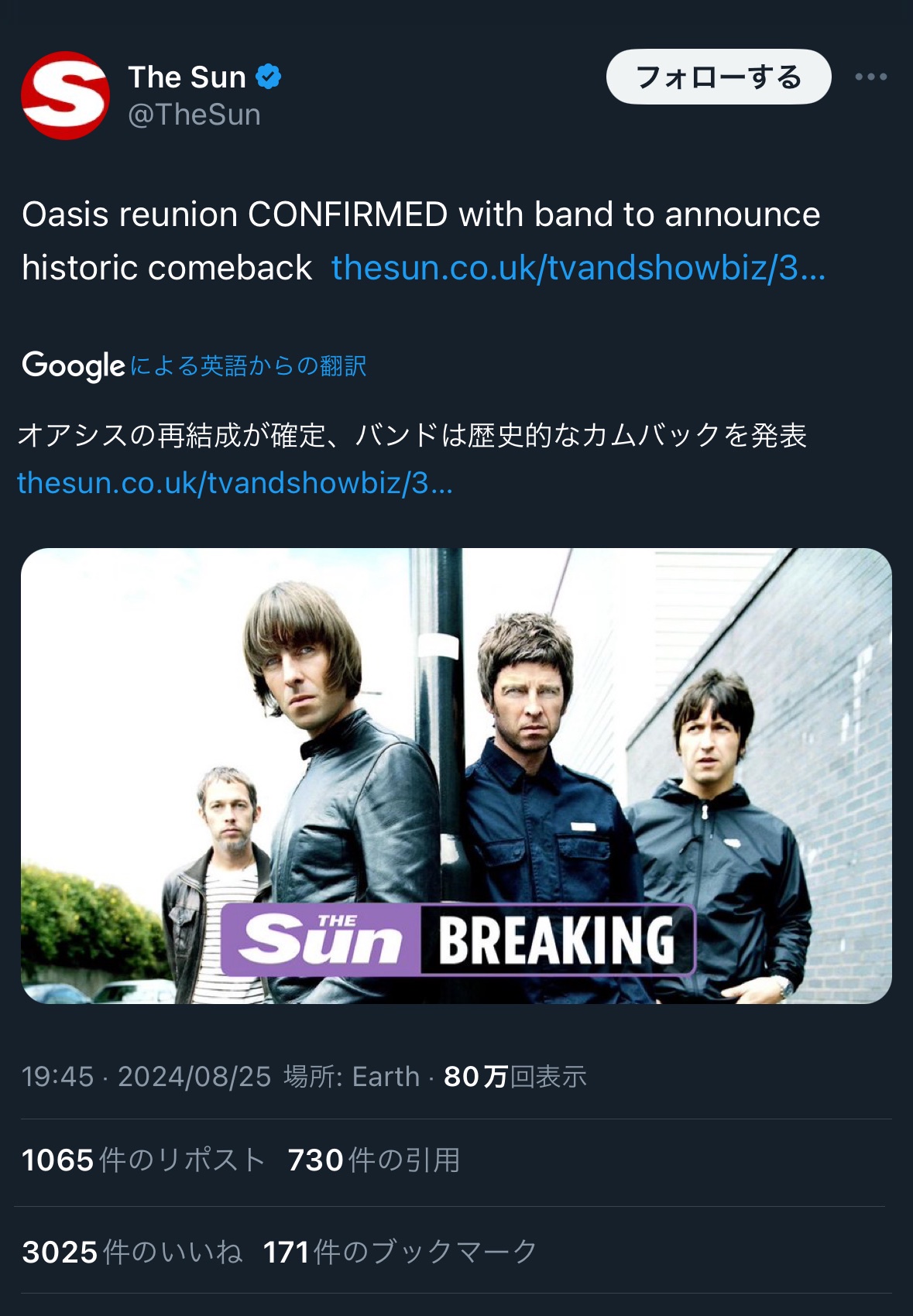Open thesun.co.uk link in original tweet
Screen dimensions: 913x1316
[x=578, y=268]
